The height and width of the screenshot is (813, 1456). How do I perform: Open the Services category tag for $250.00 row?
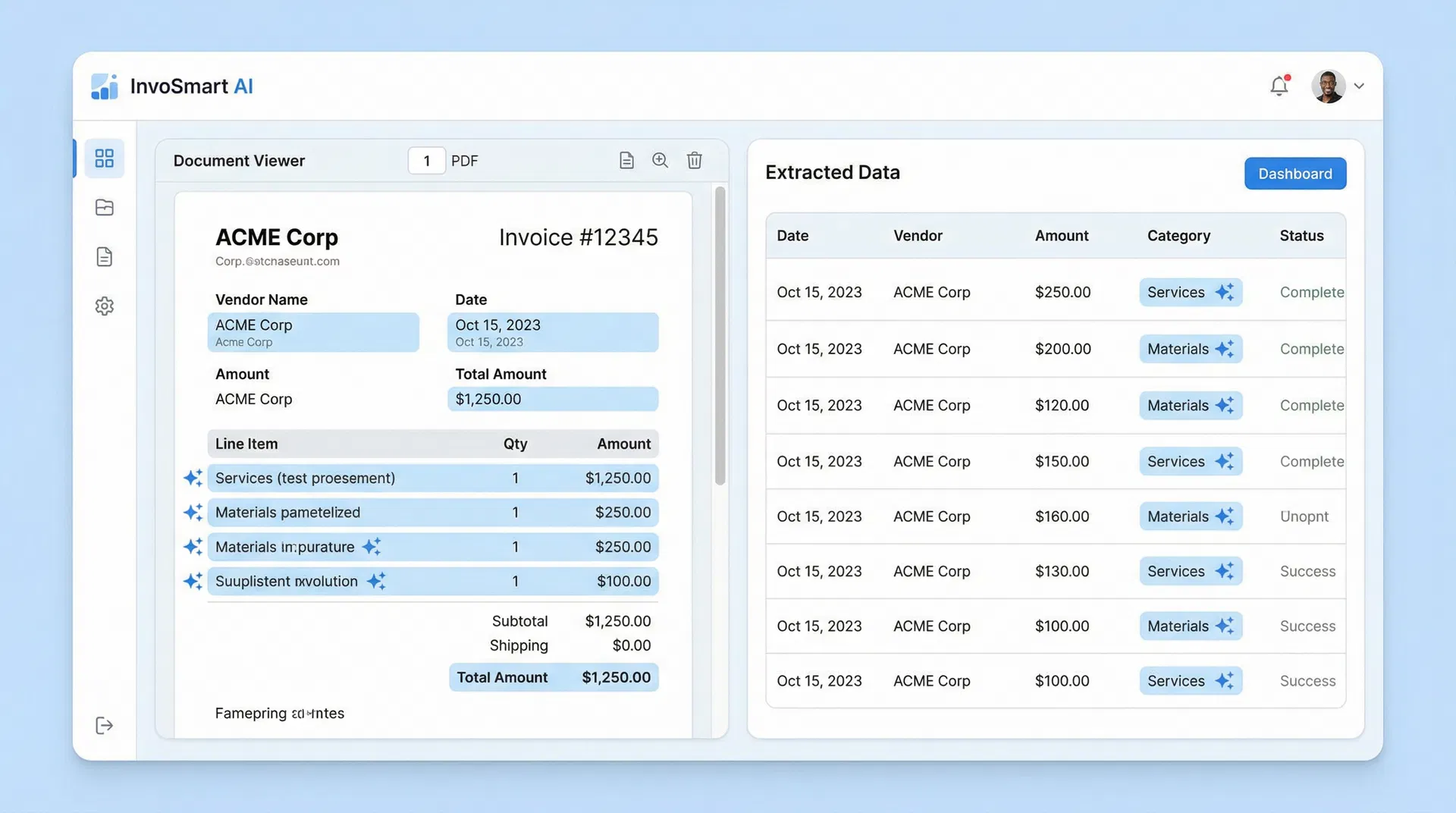click(x=1190, y=293)
